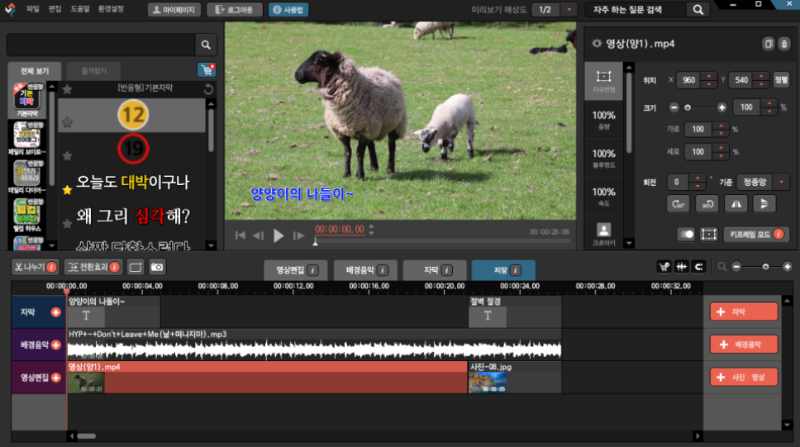Open the 기준 정중앙 anchor dropdown

click(757, 182)
